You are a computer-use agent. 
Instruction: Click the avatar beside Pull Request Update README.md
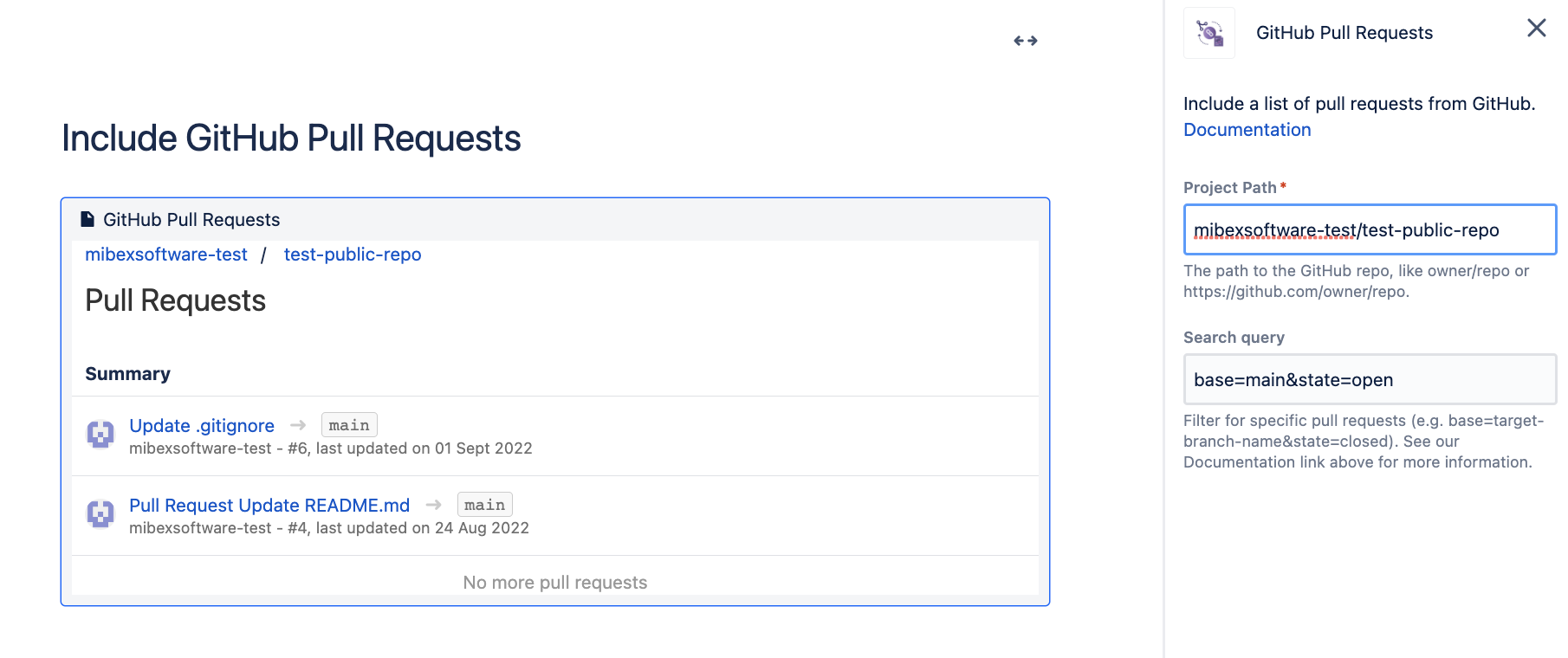click(100, 513)
